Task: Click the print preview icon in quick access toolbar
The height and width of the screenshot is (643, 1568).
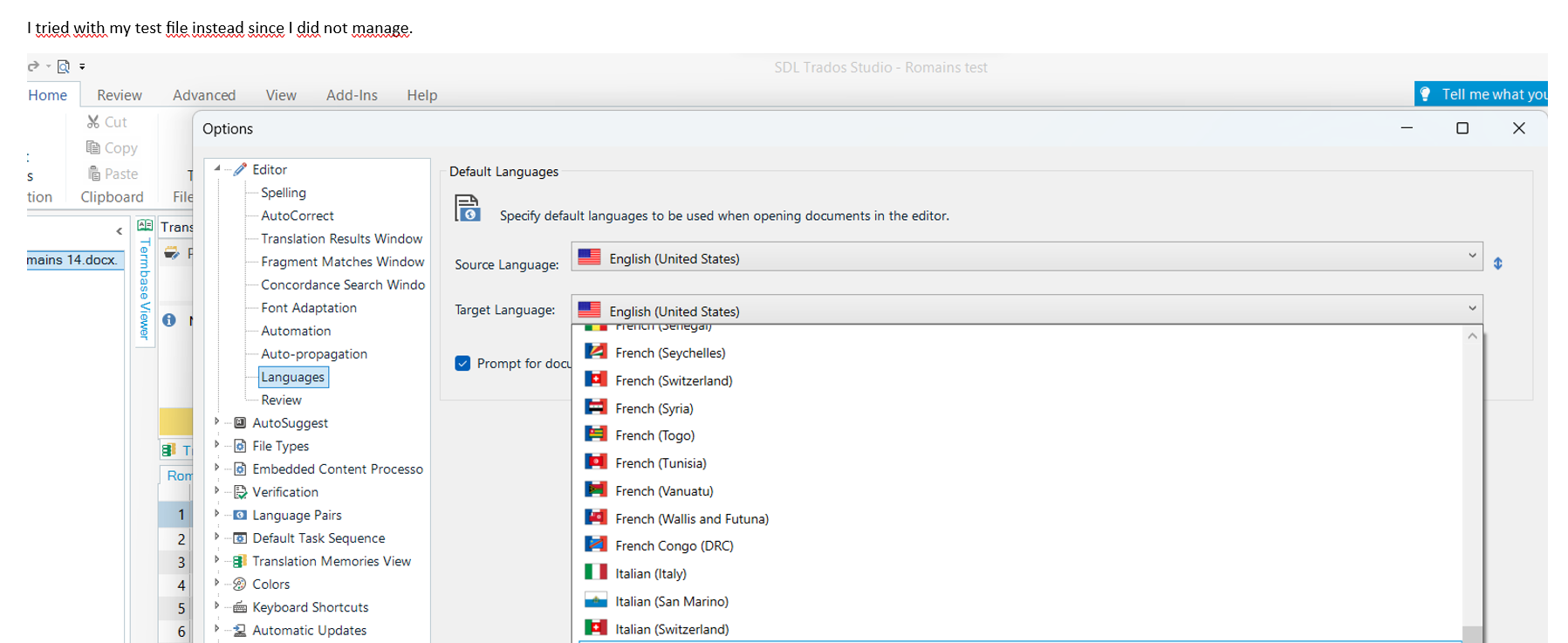Action: tap(64, 66)
